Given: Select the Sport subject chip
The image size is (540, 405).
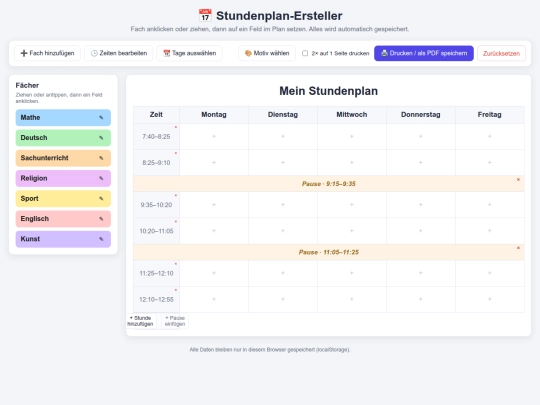Looking at the screenshot, I should click(63, 198).
